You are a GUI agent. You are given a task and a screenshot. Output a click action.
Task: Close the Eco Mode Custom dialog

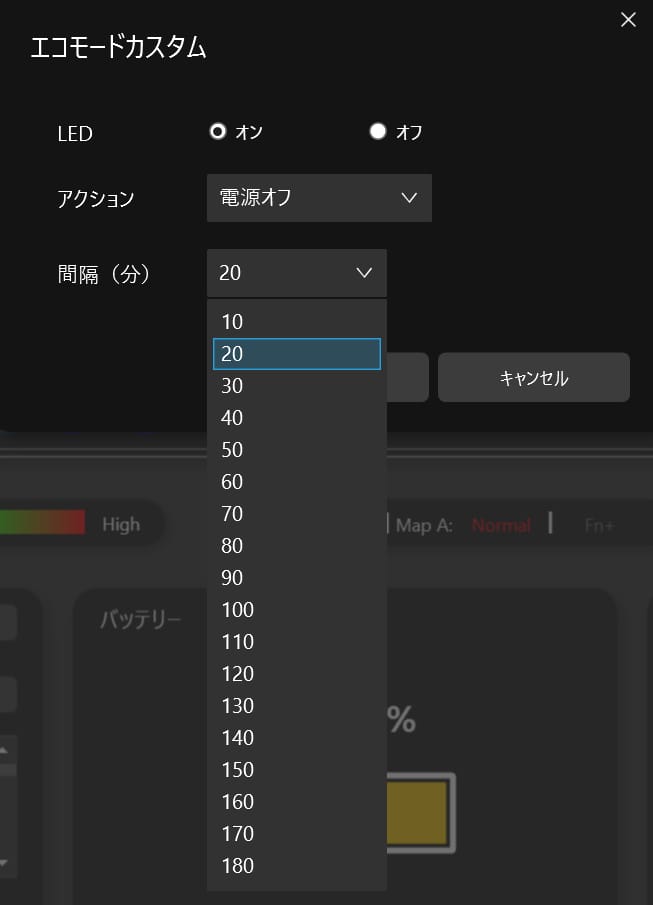pyautogui.click(x=628, y=20)
